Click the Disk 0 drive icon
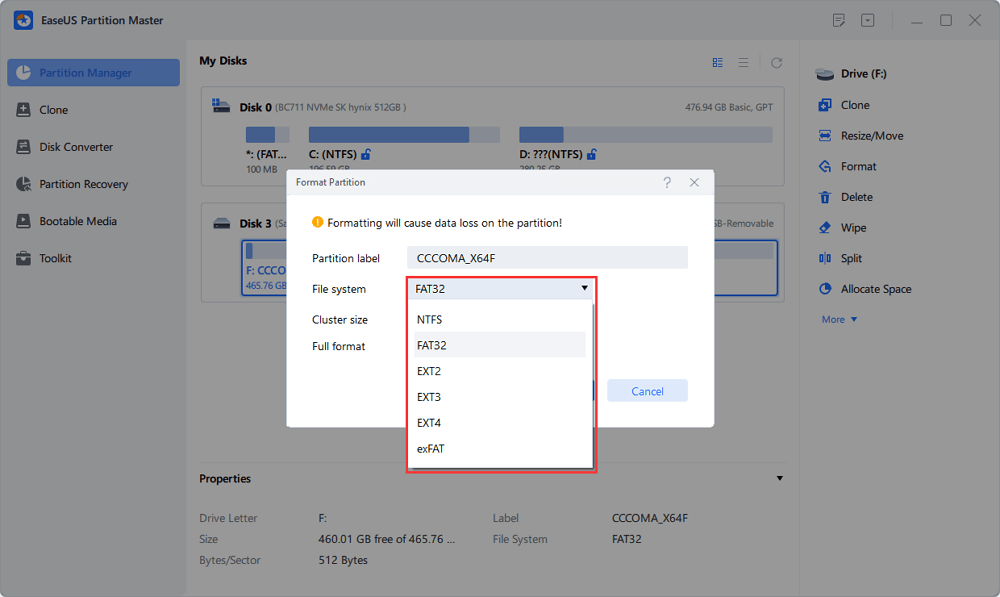Screen dimensions: 1000x597 click(221, 106)
